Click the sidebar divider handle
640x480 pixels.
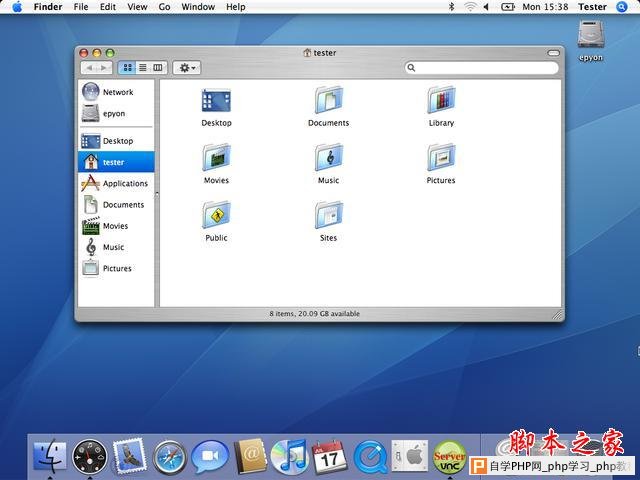pos(157,193)
